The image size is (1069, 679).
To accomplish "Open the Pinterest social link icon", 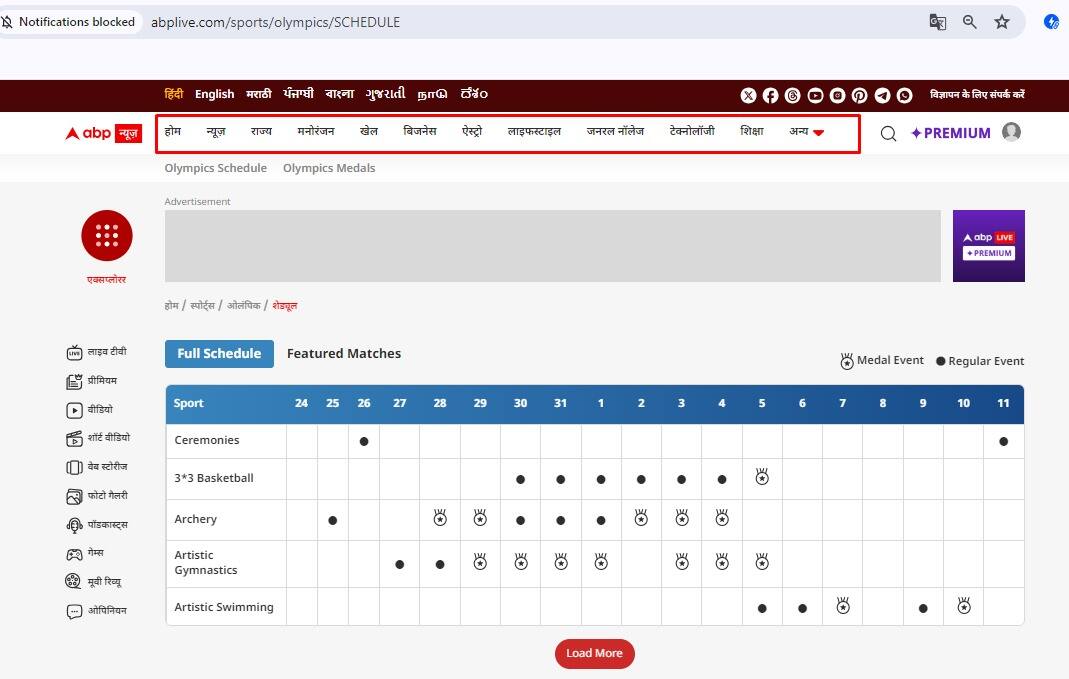I will click(860, 95).
